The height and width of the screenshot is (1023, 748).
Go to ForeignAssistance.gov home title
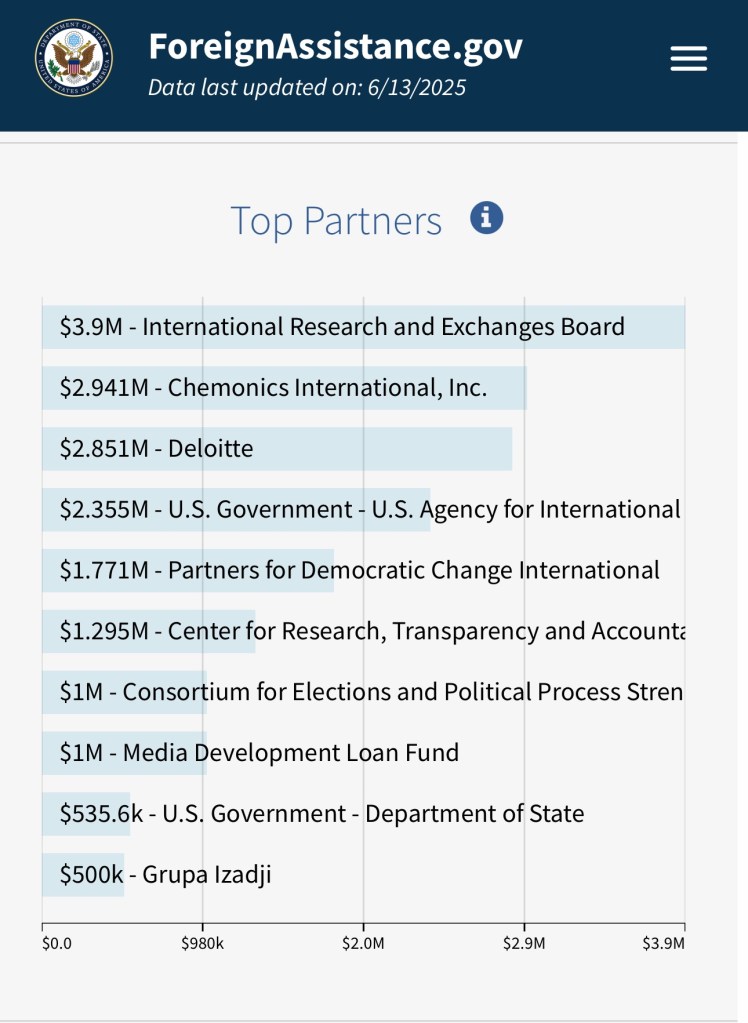(335, 46)
